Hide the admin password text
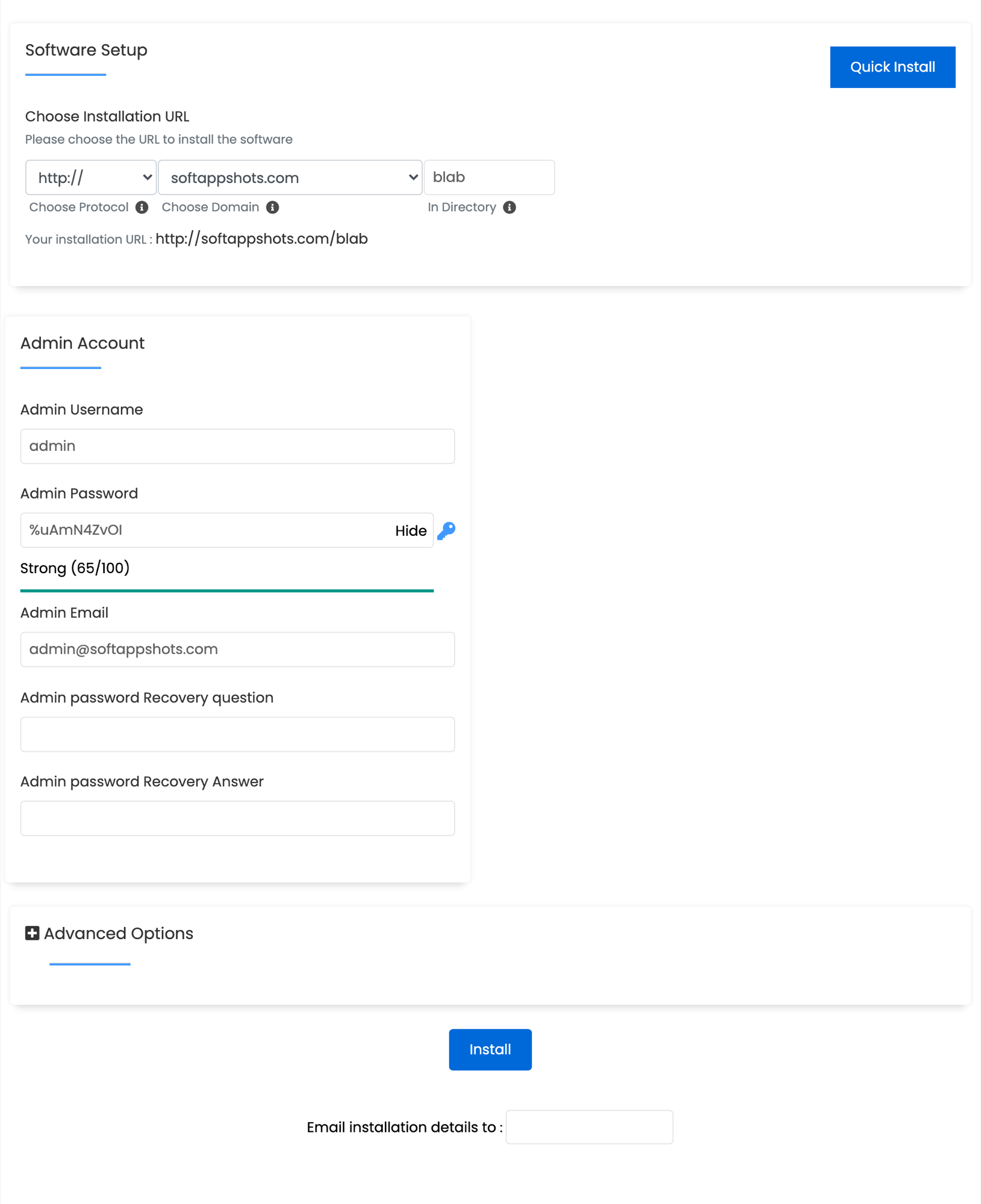Image resolution: width=981 pixels, height=1204 pixels. click(411, 530)
